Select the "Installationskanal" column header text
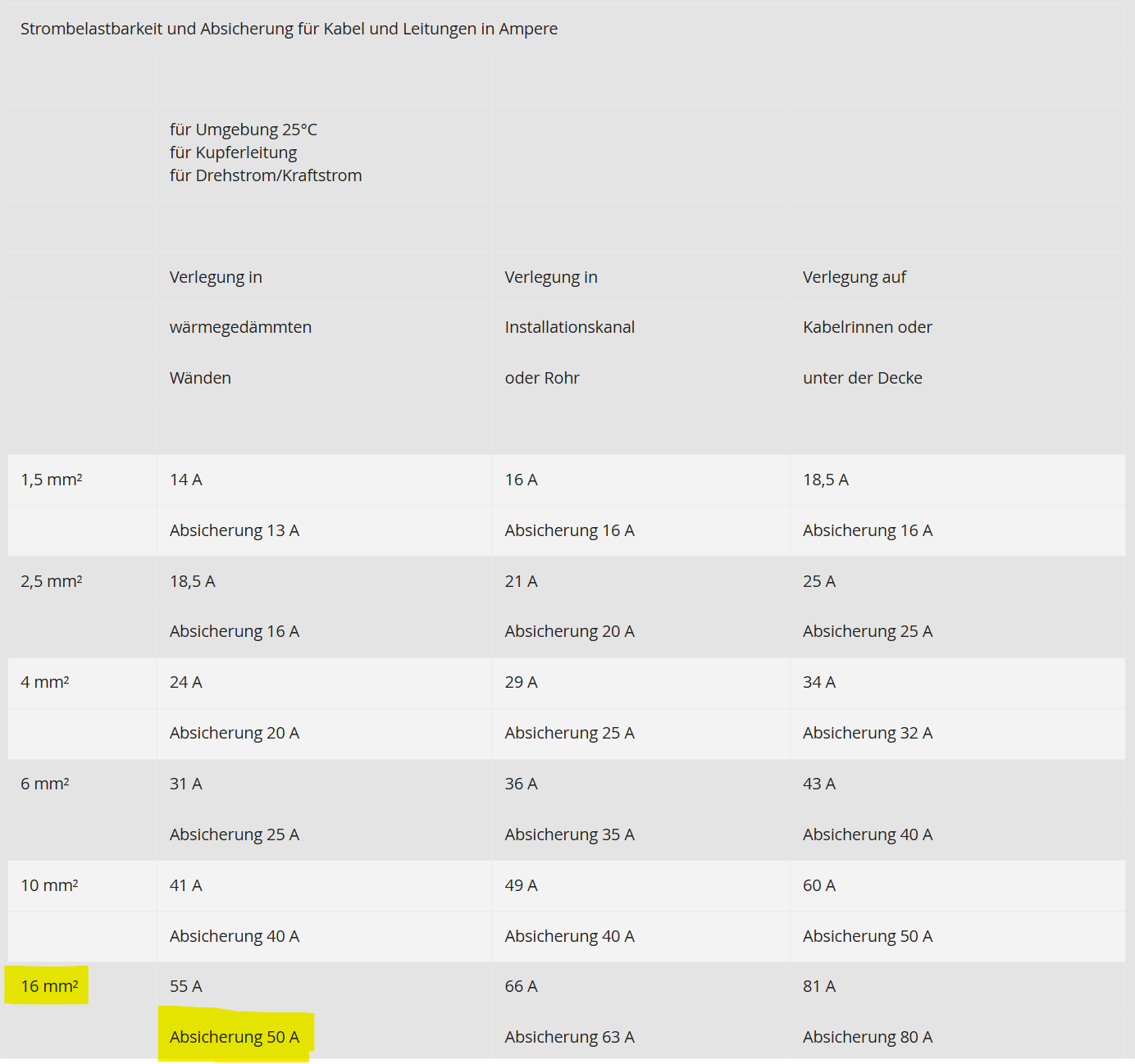The width and height of the screenshot is (1135, 1064). click(x=569, y=327)
